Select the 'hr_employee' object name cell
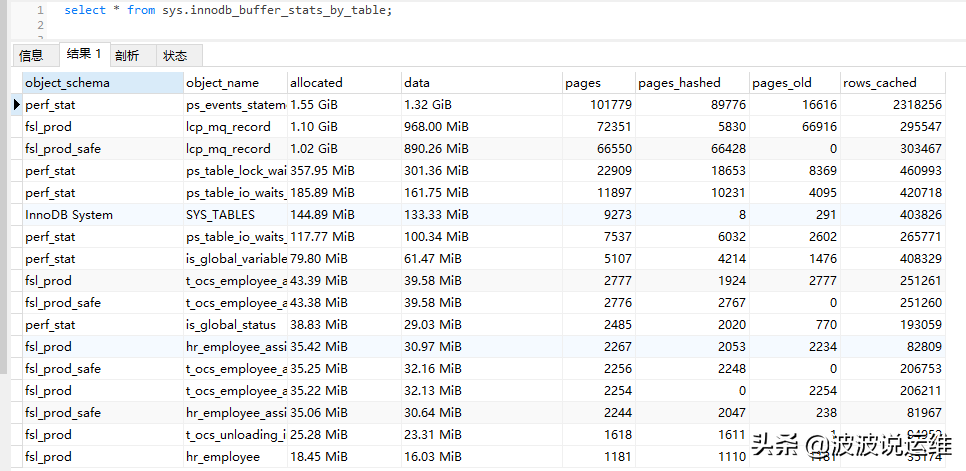Viewport: 966px width, 471px height. [x=235, y=457]
